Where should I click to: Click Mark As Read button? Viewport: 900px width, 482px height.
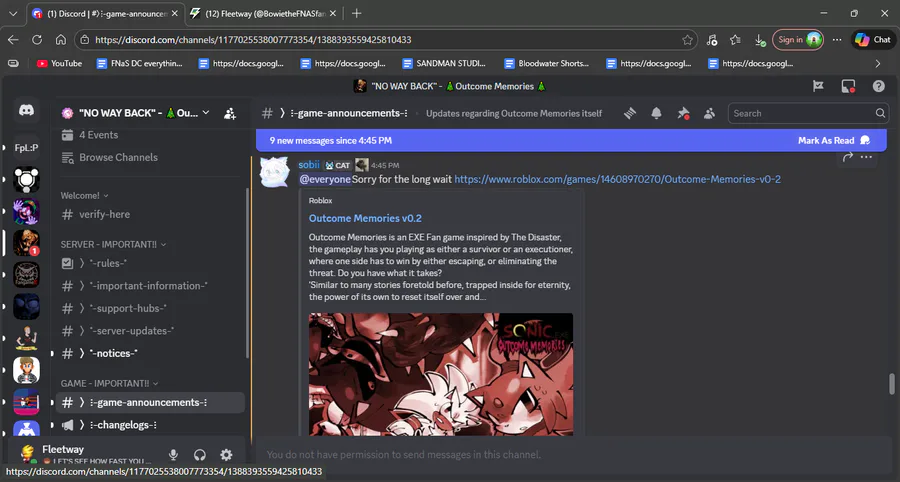pos(834,141)
